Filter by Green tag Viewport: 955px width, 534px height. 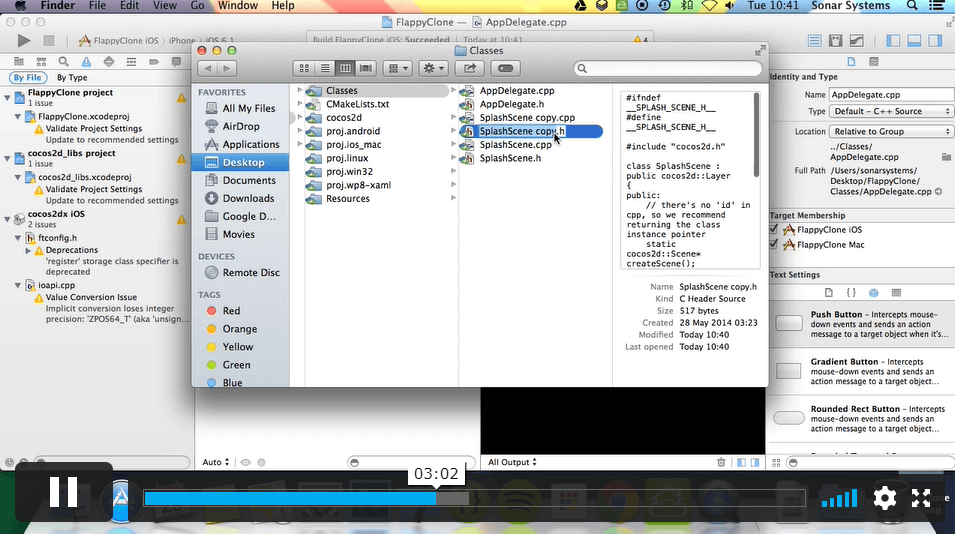pos(236,365)
